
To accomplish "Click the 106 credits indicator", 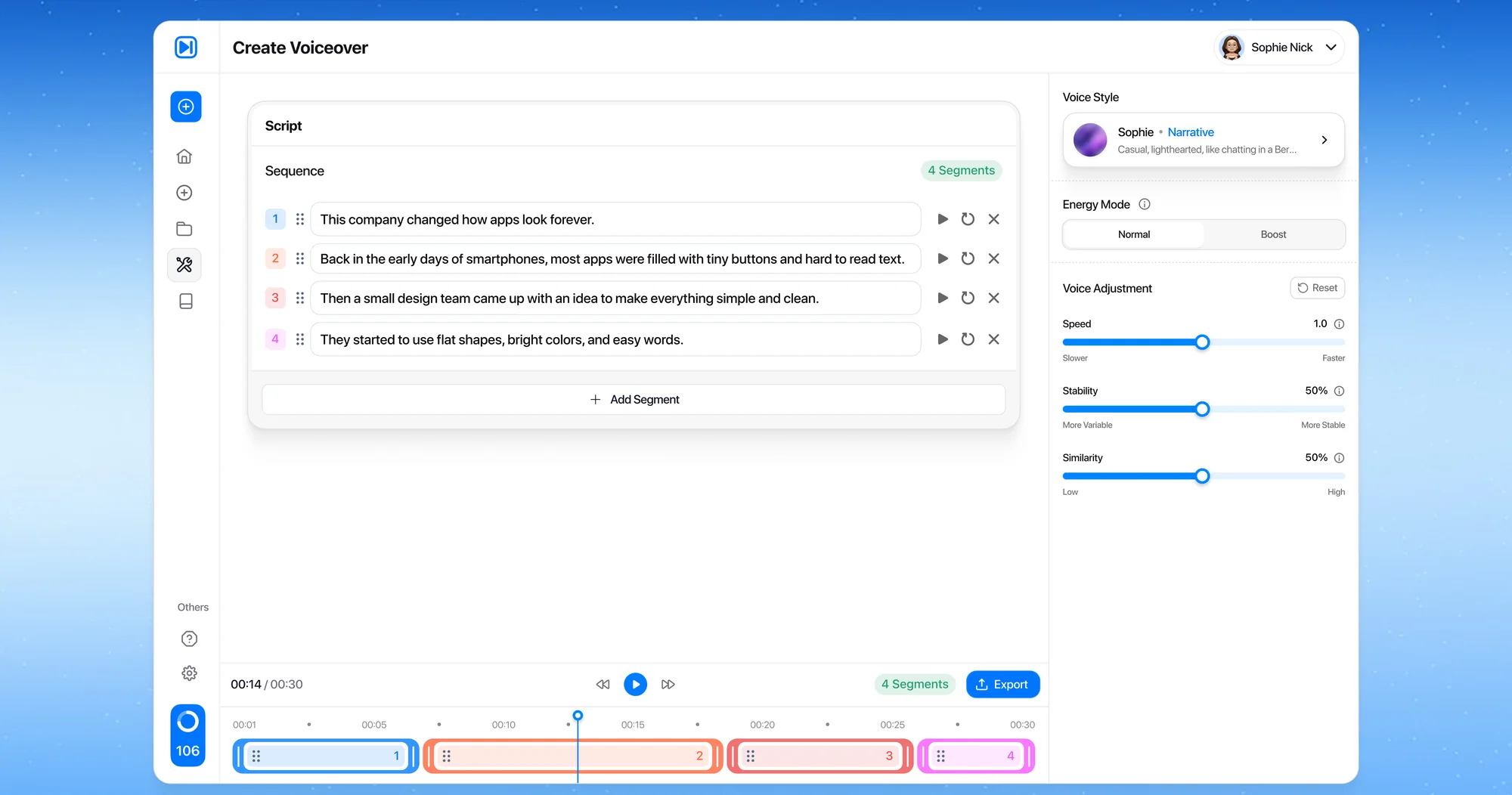I will (187, 736).
